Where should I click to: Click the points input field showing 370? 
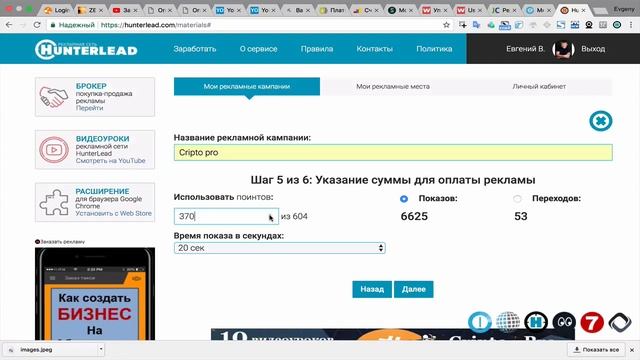pos(226,216)
